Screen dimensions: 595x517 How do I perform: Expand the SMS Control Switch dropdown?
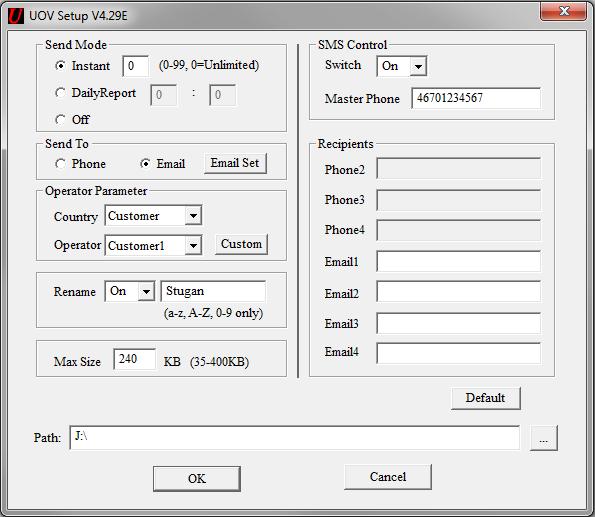point(418,66)
